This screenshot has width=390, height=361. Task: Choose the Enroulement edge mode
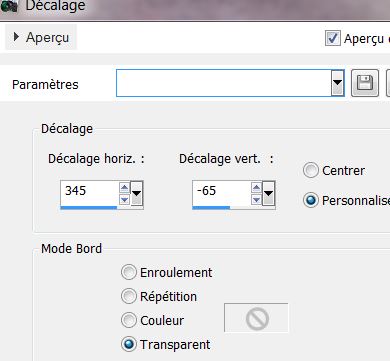tap(129, 272)
